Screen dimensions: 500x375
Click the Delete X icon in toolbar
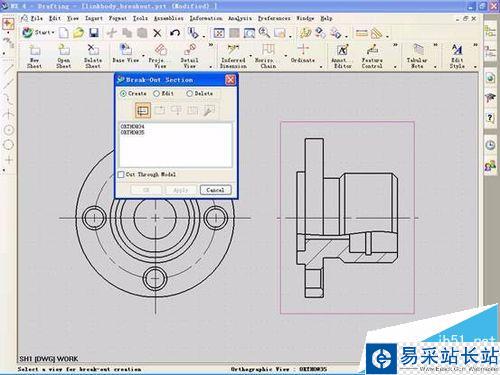click(x=157, y=33)
